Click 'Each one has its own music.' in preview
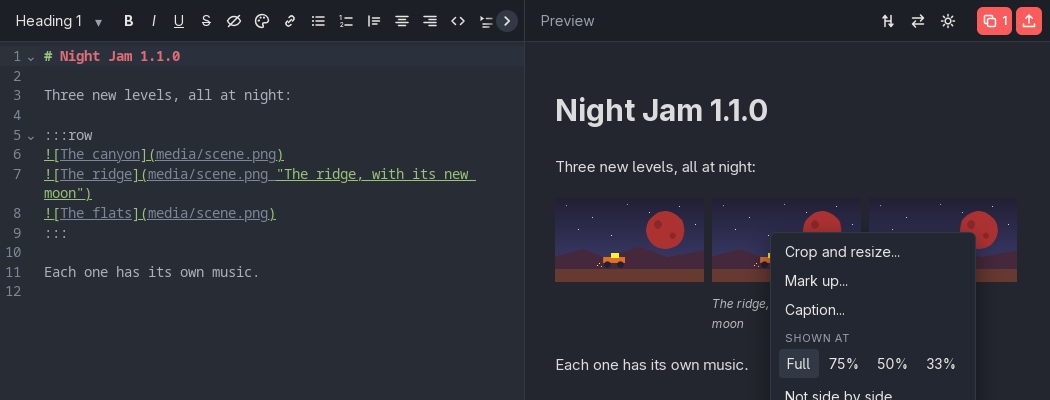This screenshot has width=1050, height=400. (652, 364)
